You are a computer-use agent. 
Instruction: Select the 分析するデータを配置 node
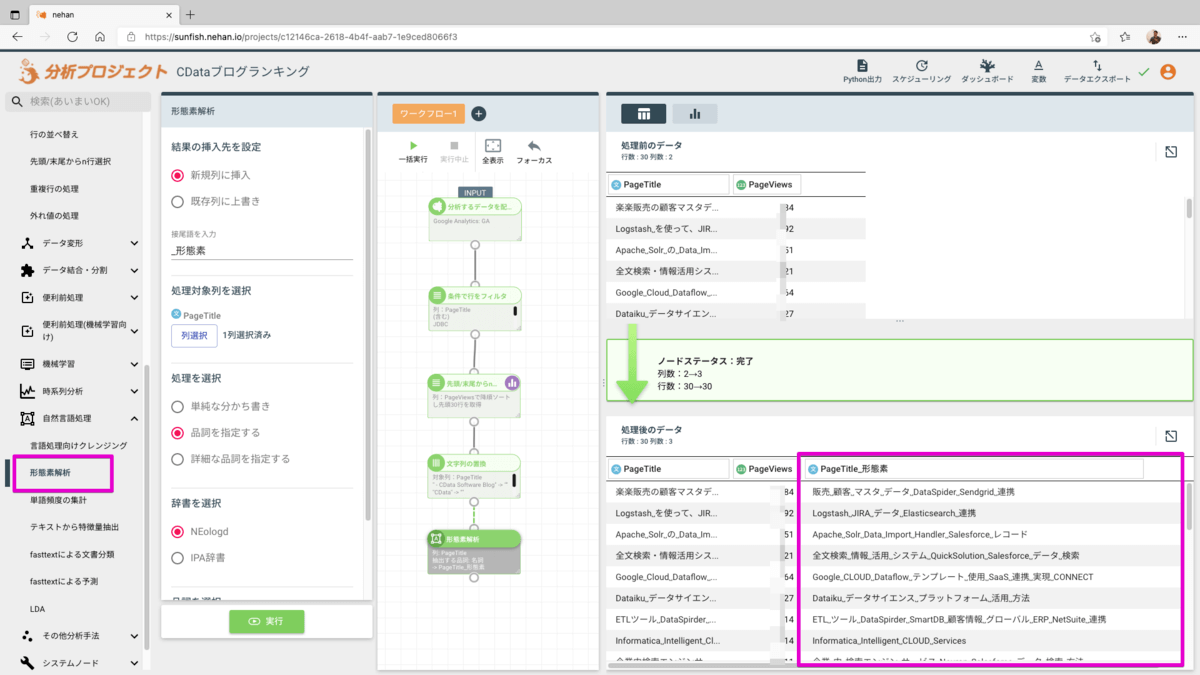point(475,218)
